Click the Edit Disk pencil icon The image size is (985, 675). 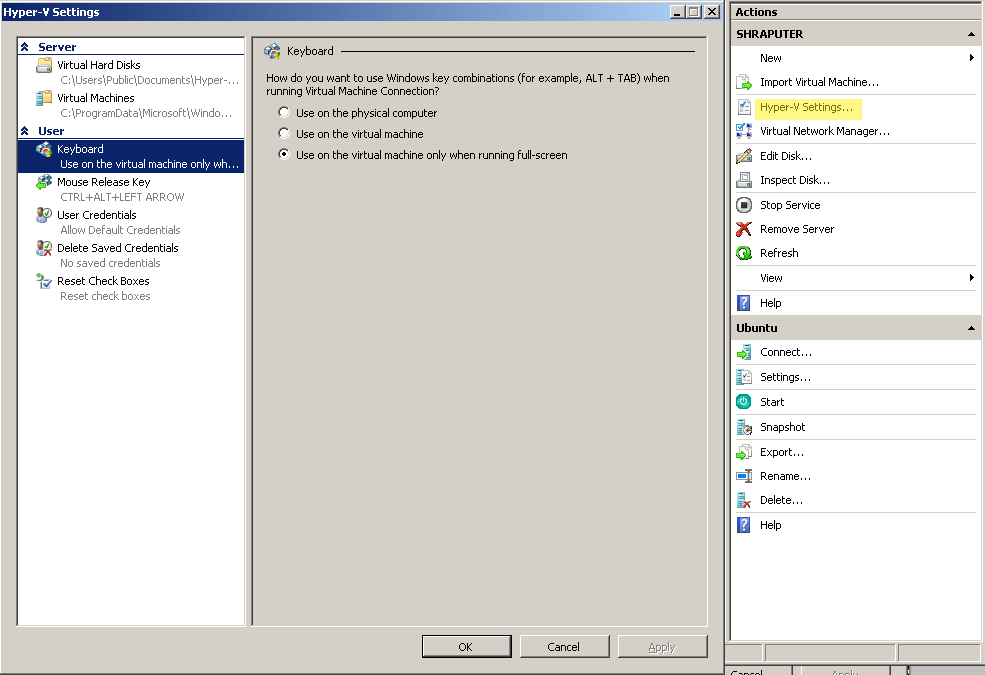coord(744,156)
